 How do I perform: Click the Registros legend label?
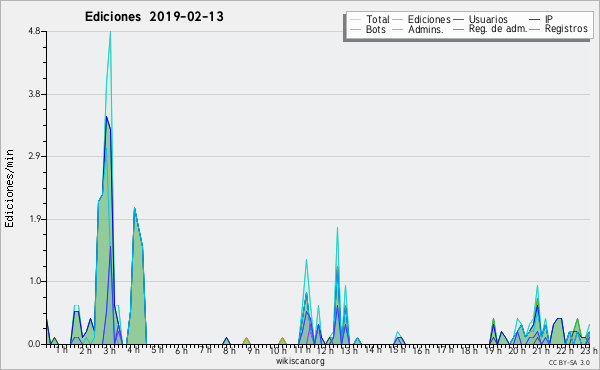click(566, 29)
